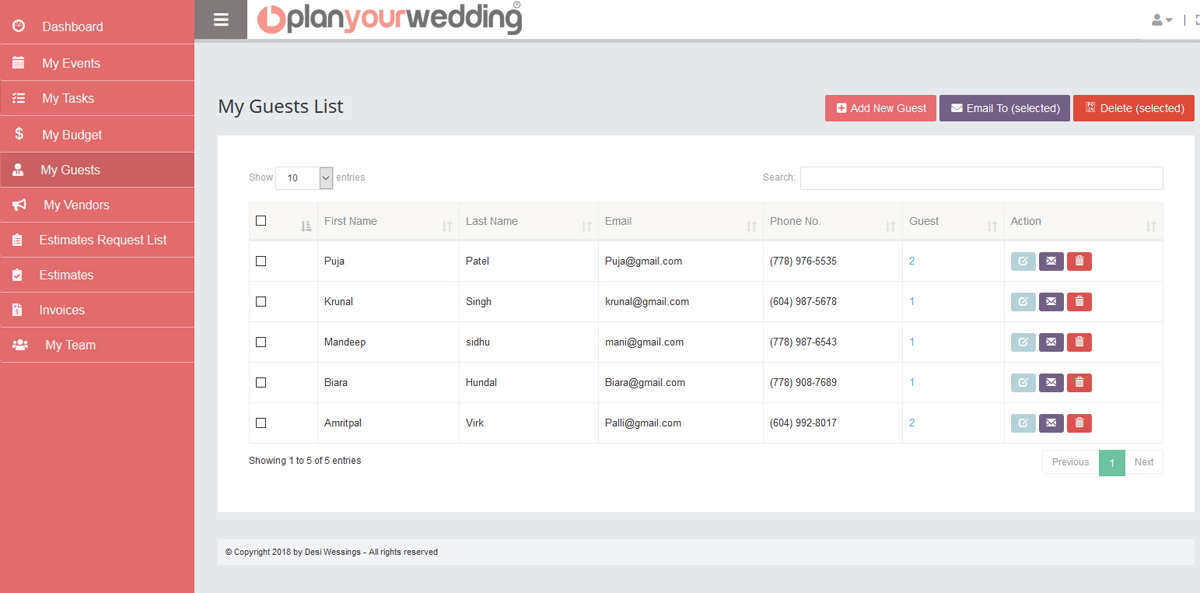
Task: Click the My Tasks checklist icon
Action: coord(18,98)
